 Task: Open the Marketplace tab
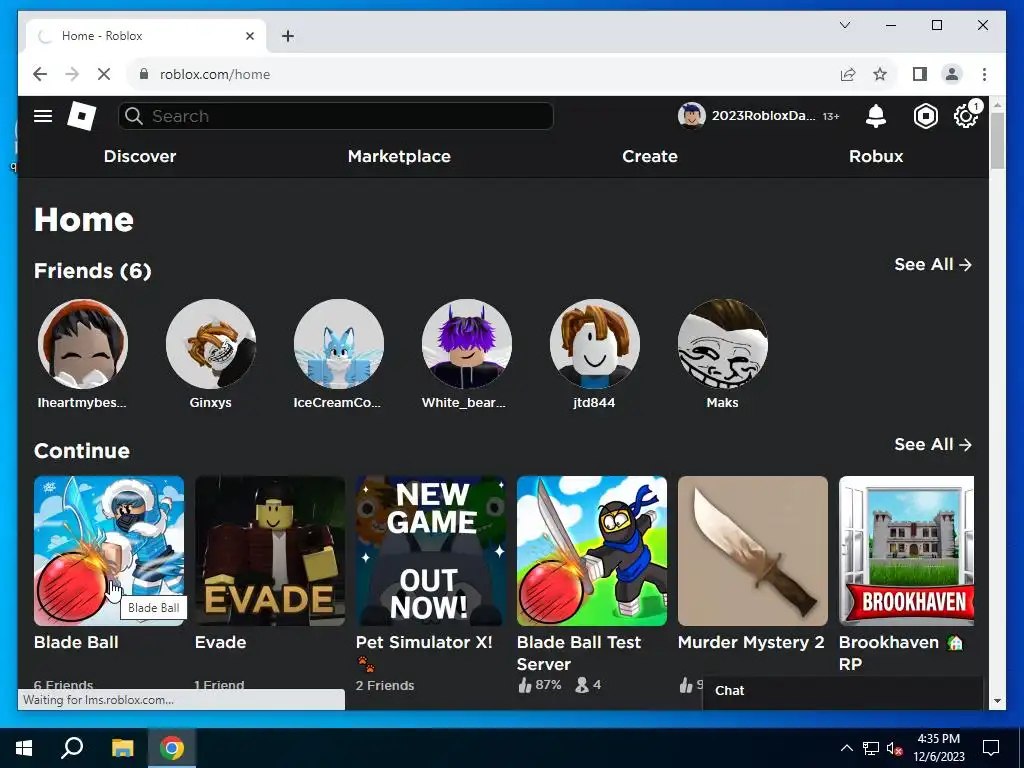(x=399, y=156)
